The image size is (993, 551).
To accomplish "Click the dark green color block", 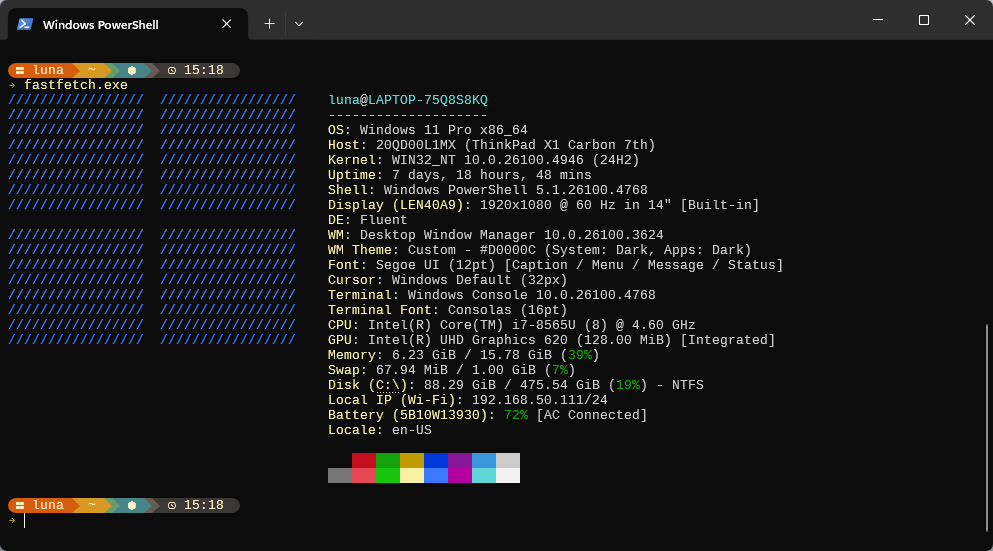I will [x=388, y=460].
